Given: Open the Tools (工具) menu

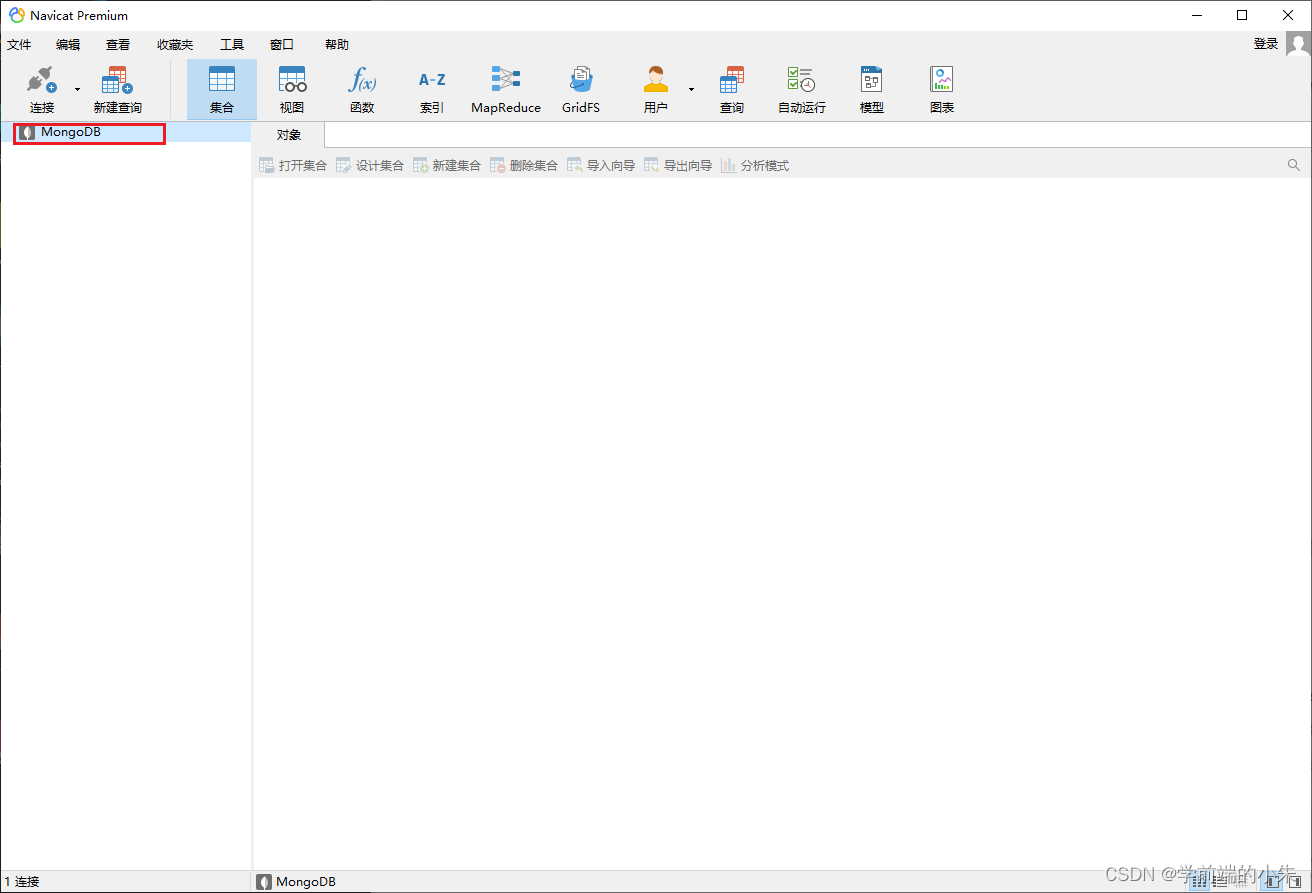Looking at the screenshot, I should (232, 45).
